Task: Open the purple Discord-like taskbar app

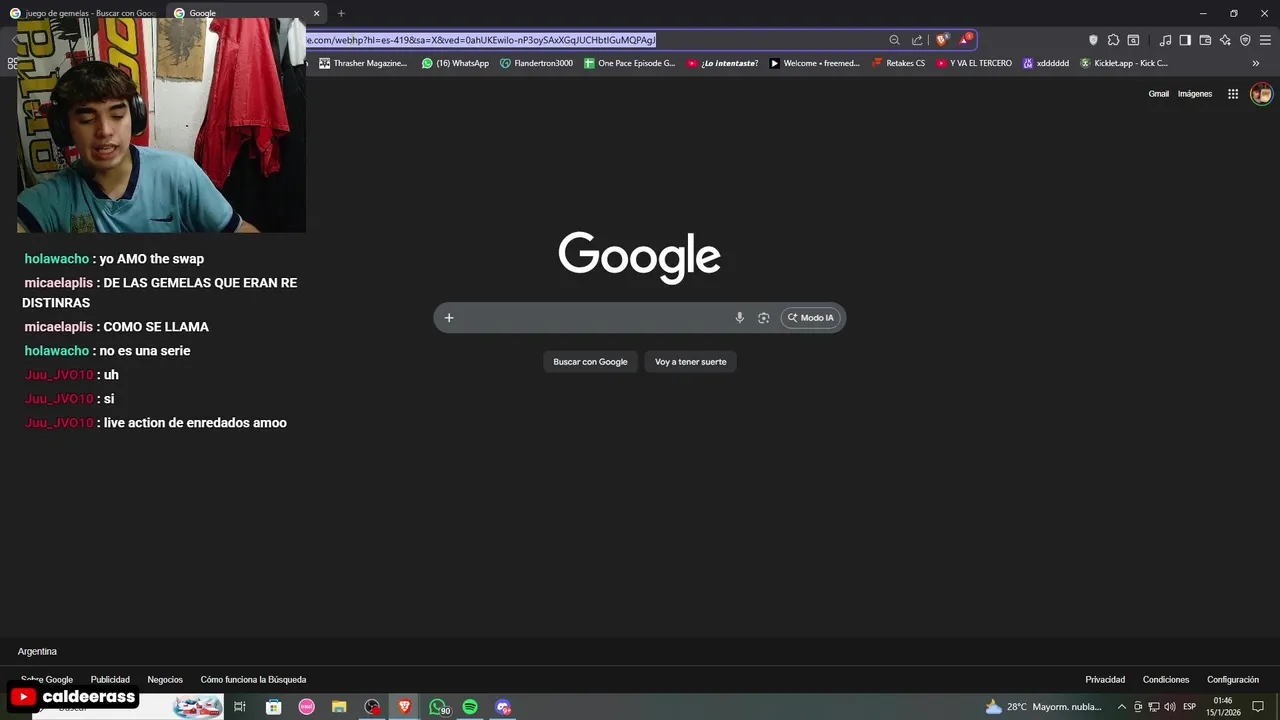Action: (x=503, y=707)
